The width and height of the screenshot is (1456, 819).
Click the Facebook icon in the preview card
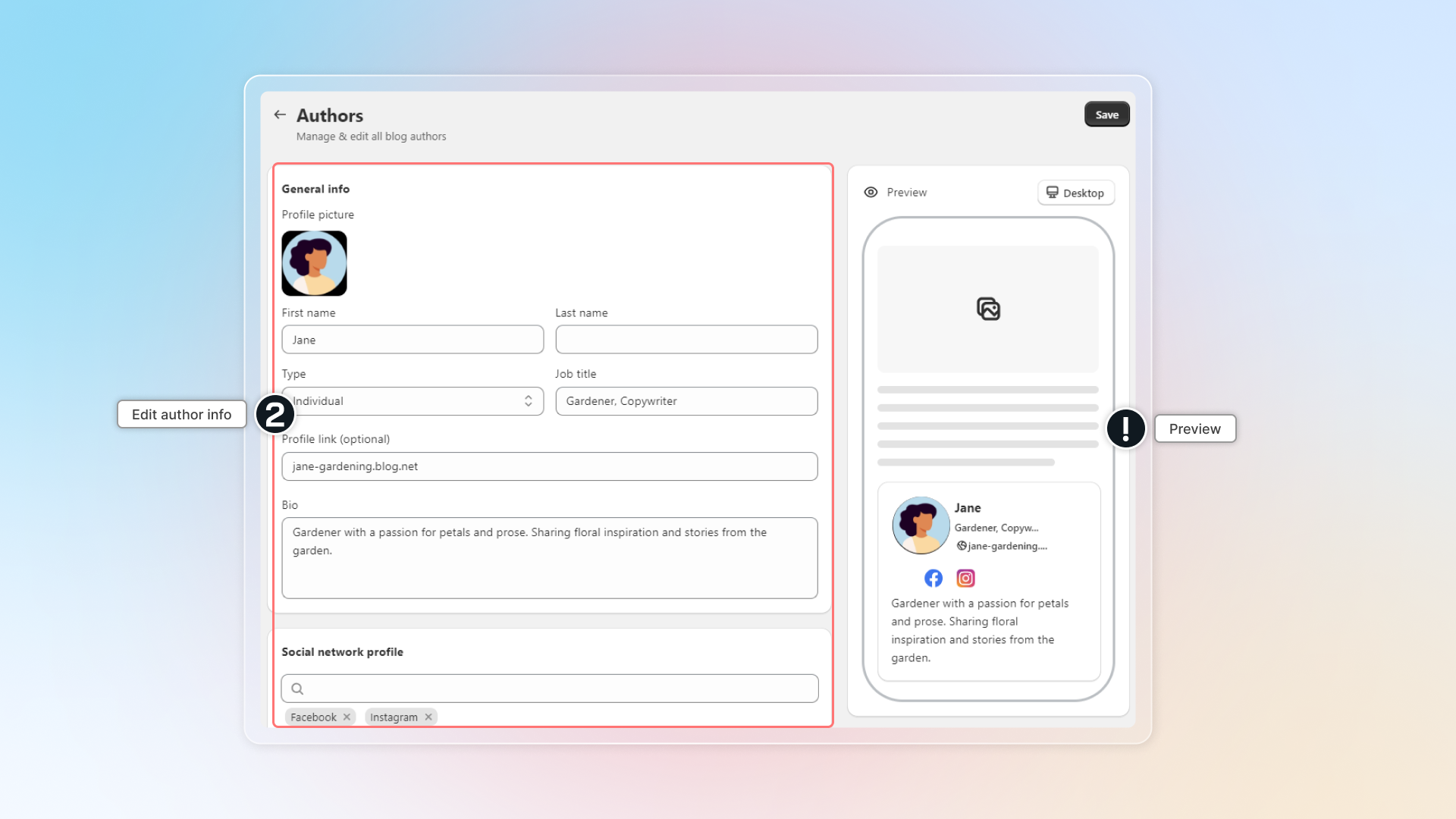click(x=934, y=579)
